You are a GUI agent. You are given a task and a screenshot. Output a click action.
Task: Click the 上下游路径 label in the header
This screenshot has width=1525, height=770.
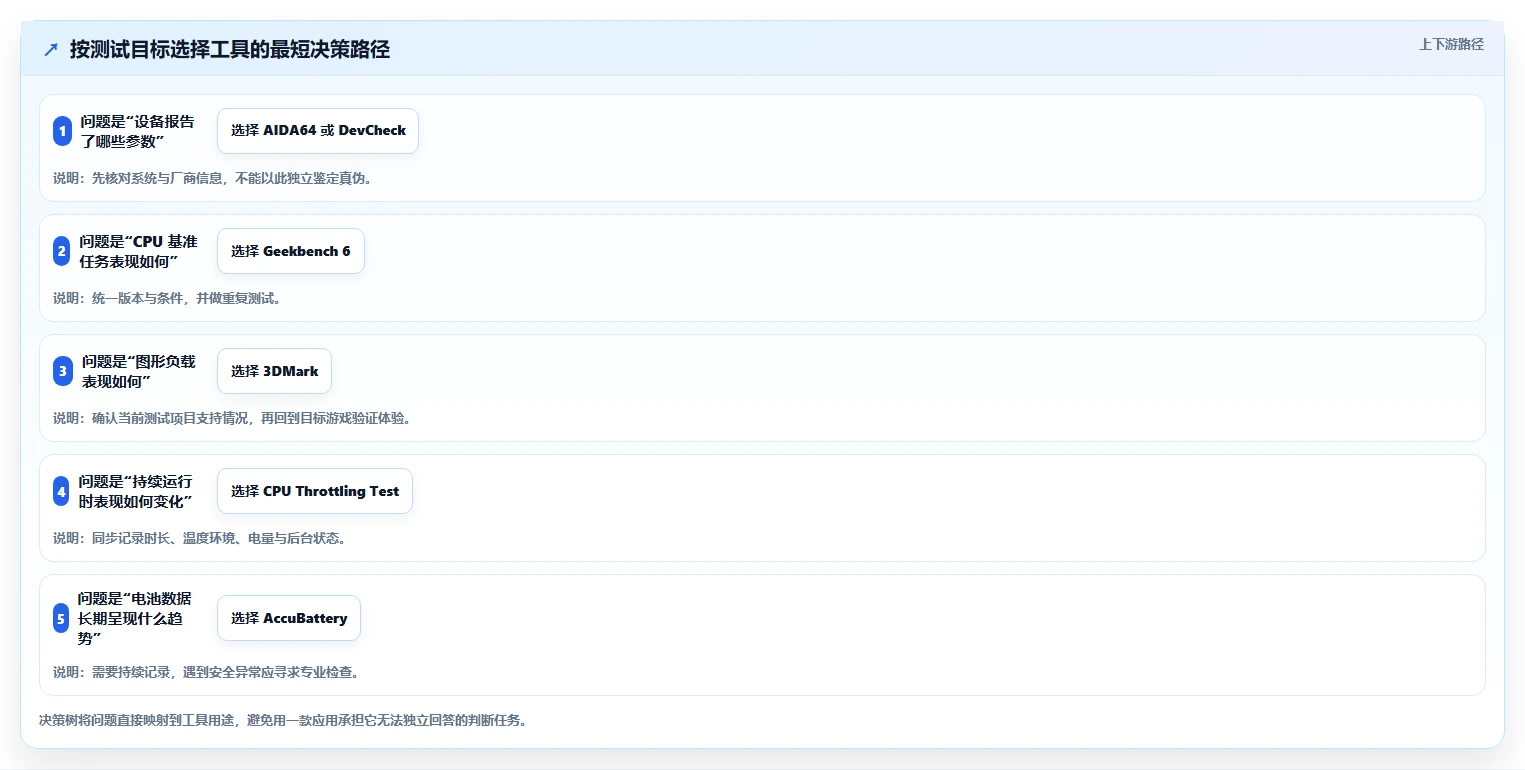(1451, 44)
